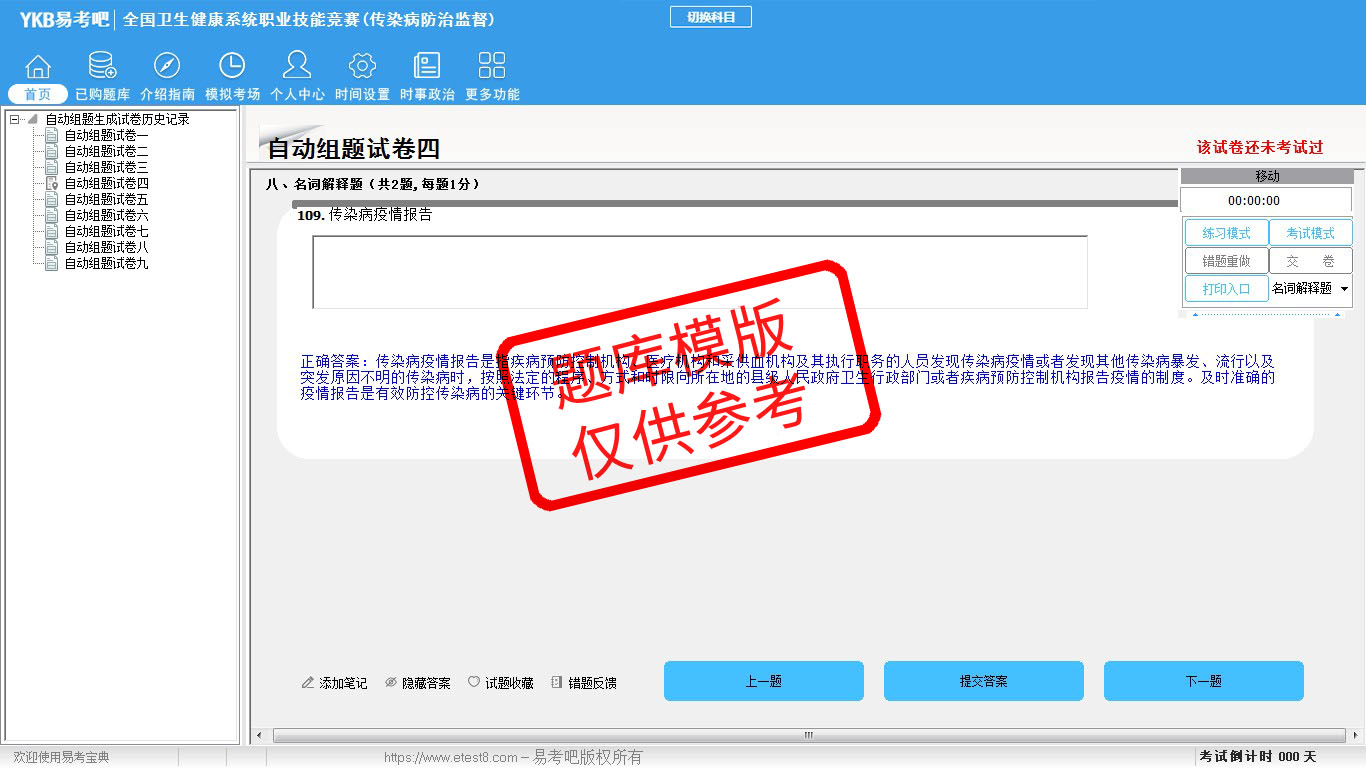Open the 首页 home icon
Image resolution: width=1366 pixels, height=768 pixels.
pyautogui.click(x=38, y=67)
